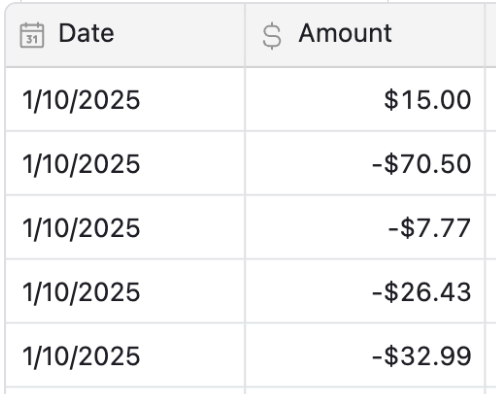Screen dimensions: 496x394
Task: Click the dollar sign icon beside Amount
Action: point(272,36)
